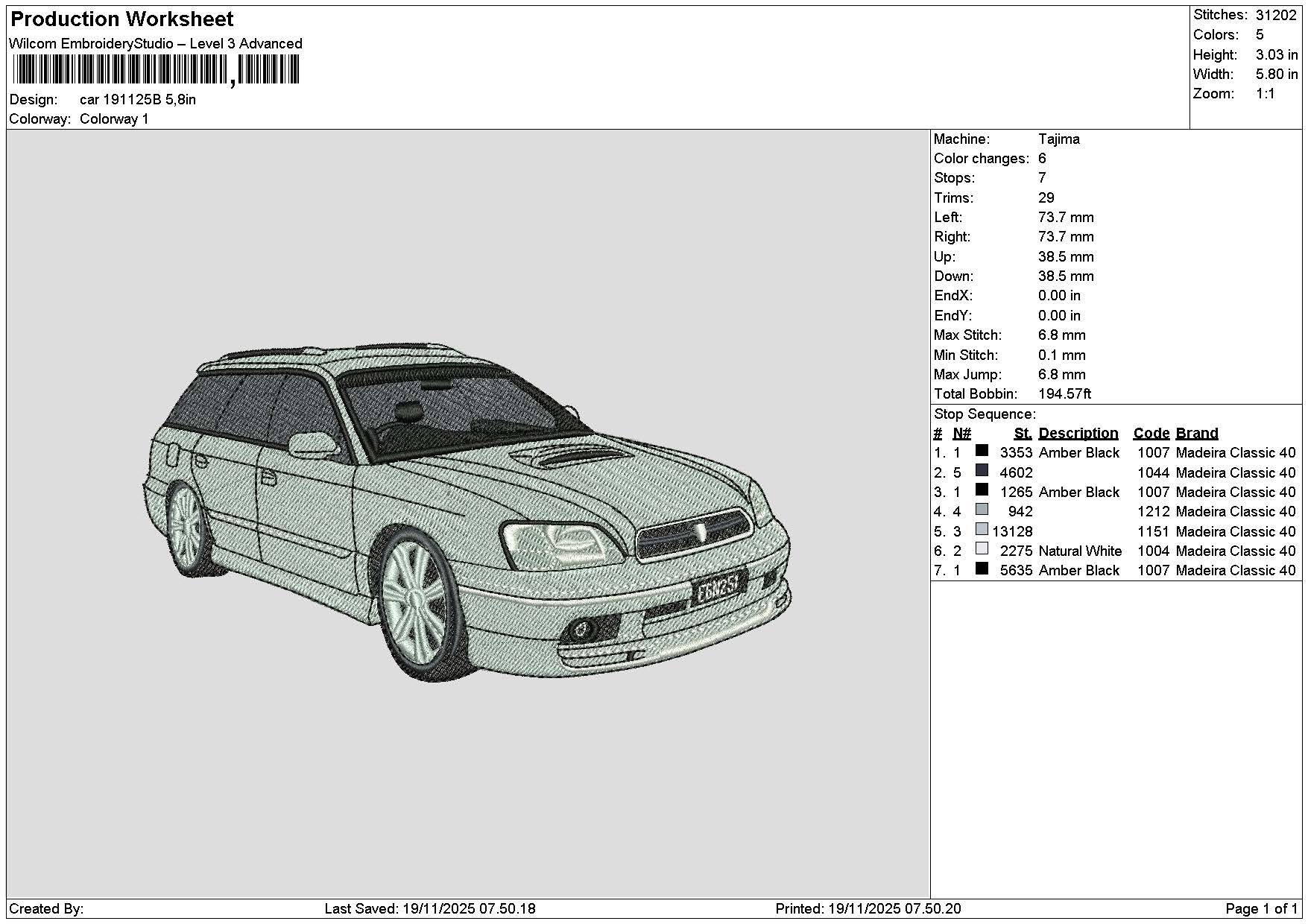Select stitch count '3353' in stop row 1
1308x924 pixels.
pos(1016,453)
